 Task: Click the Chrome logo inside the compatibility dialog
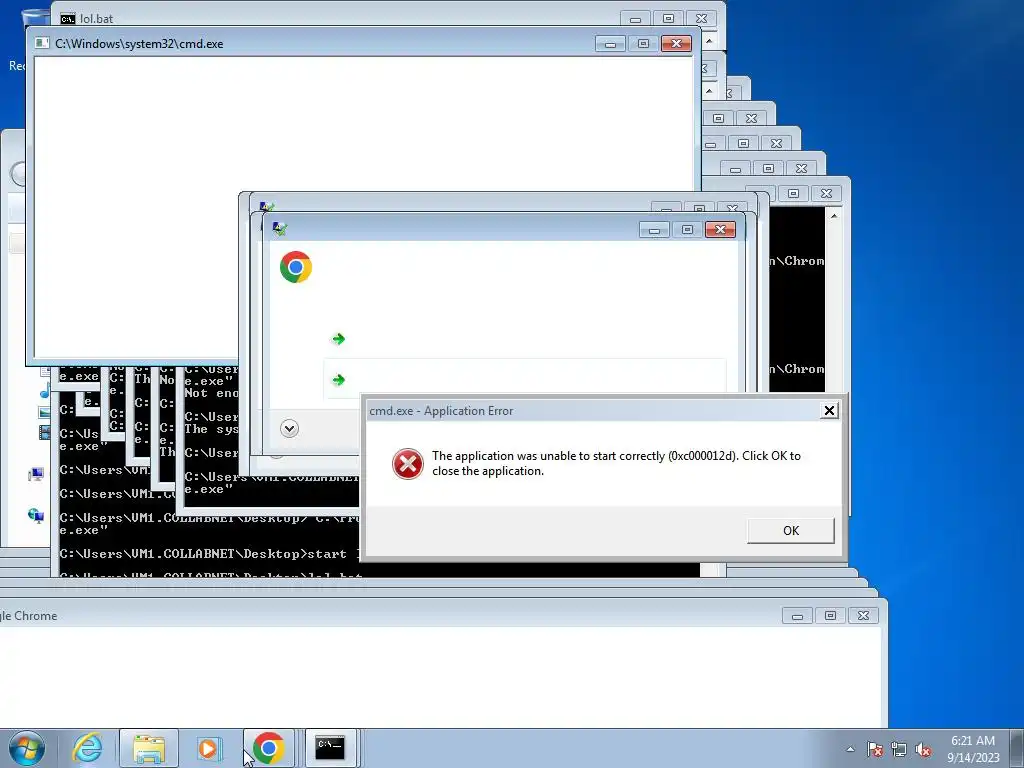pyautogui.click(x=296, y=267)
